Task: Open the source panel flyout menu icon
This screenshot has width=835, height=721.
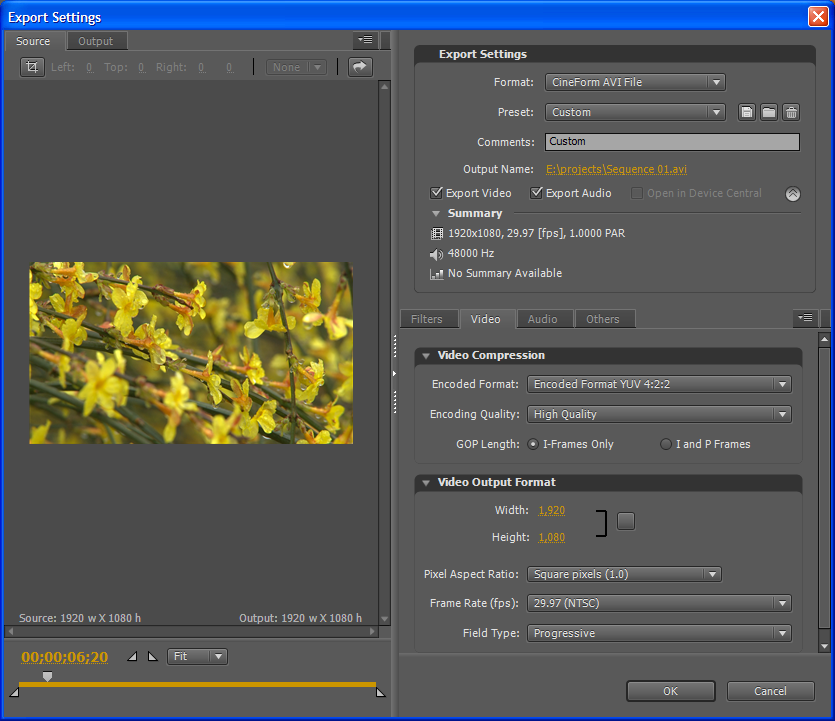Action: pos(365,41)
